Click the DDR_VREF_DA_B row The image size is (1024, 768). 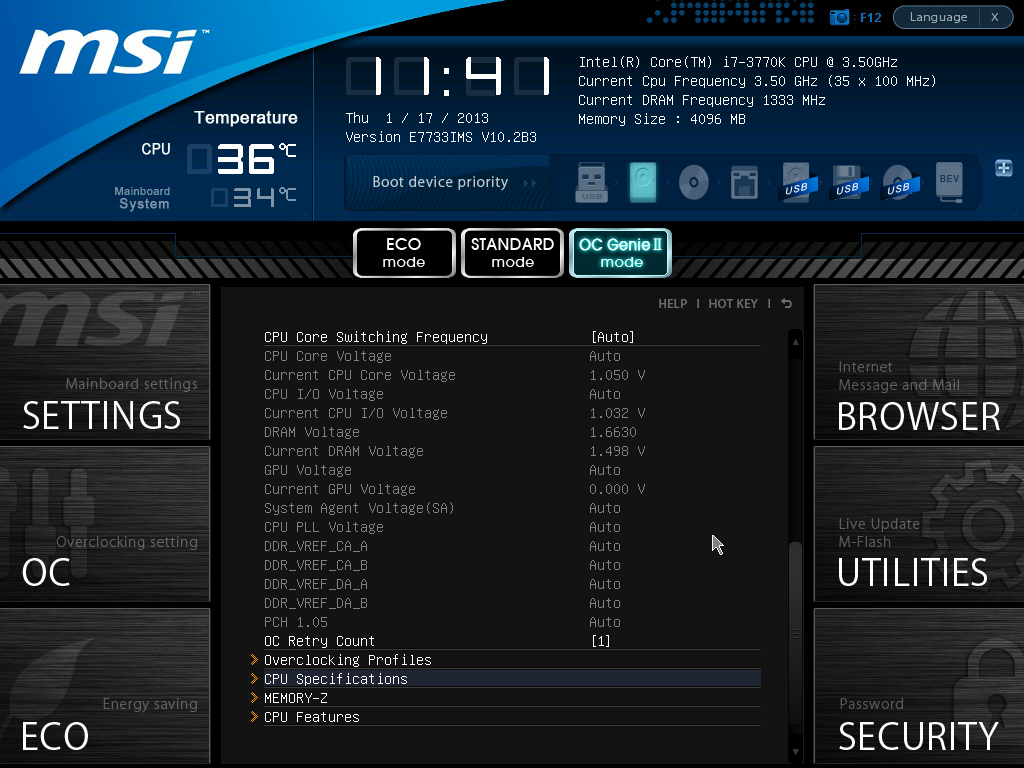[512, 602]
